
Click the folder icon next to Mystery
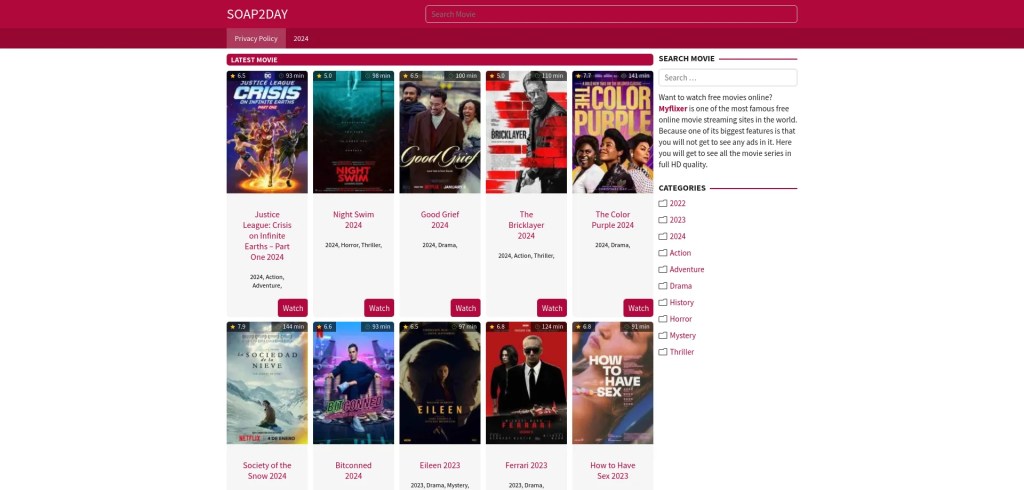point(663,336)
